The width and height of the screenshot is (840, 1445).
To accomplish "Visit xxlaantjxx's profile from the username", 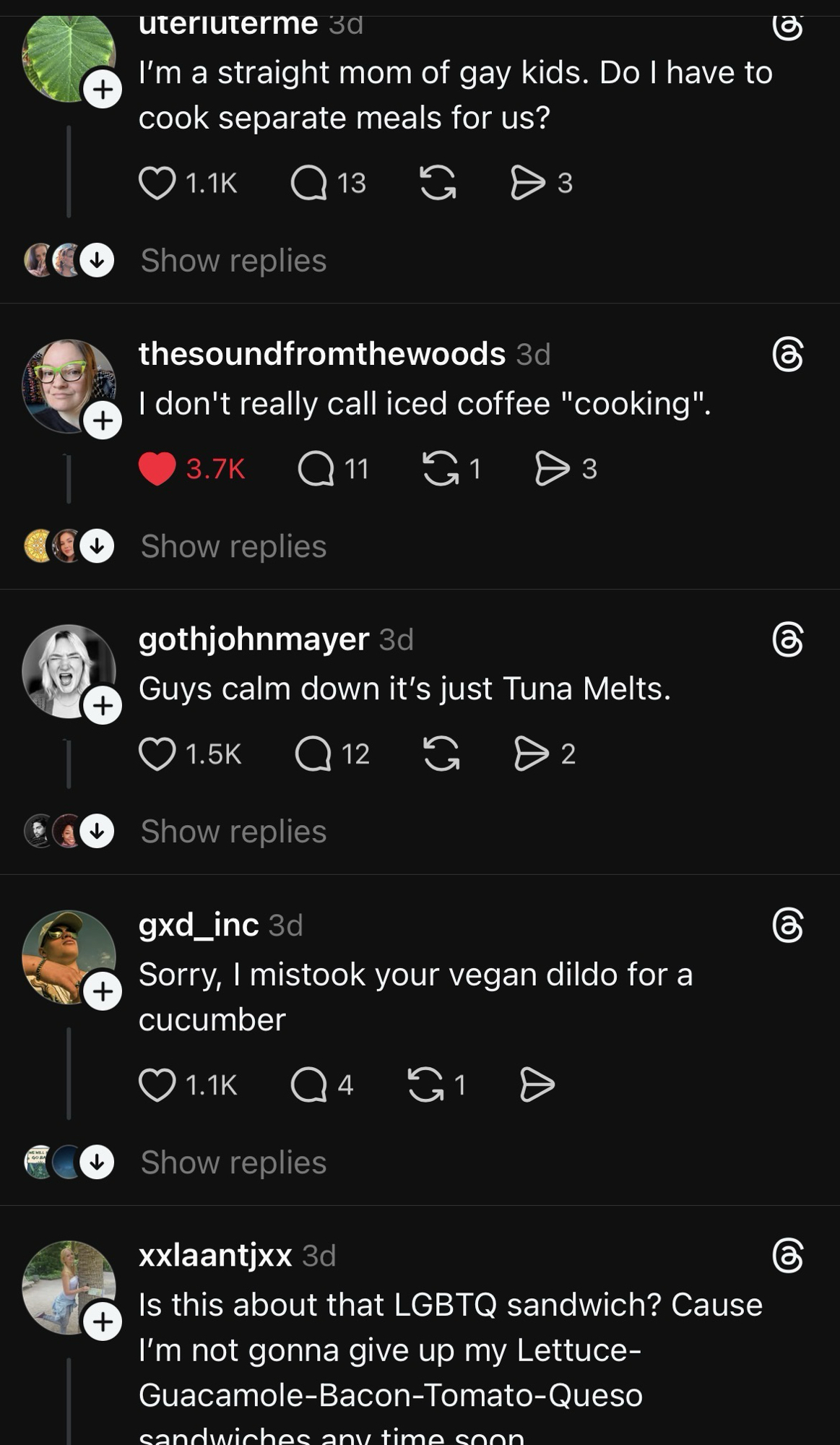I will point(215,1256).
